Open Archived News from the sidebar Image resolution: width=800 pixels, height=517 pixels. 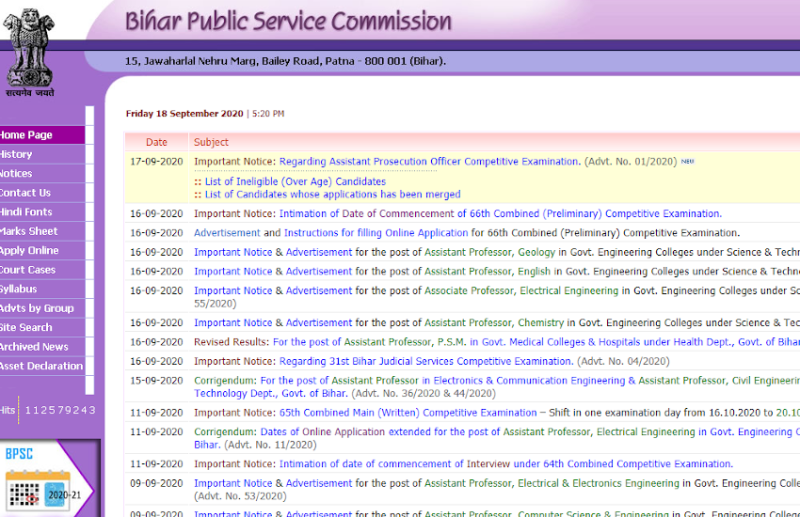[x=35, y=347]
